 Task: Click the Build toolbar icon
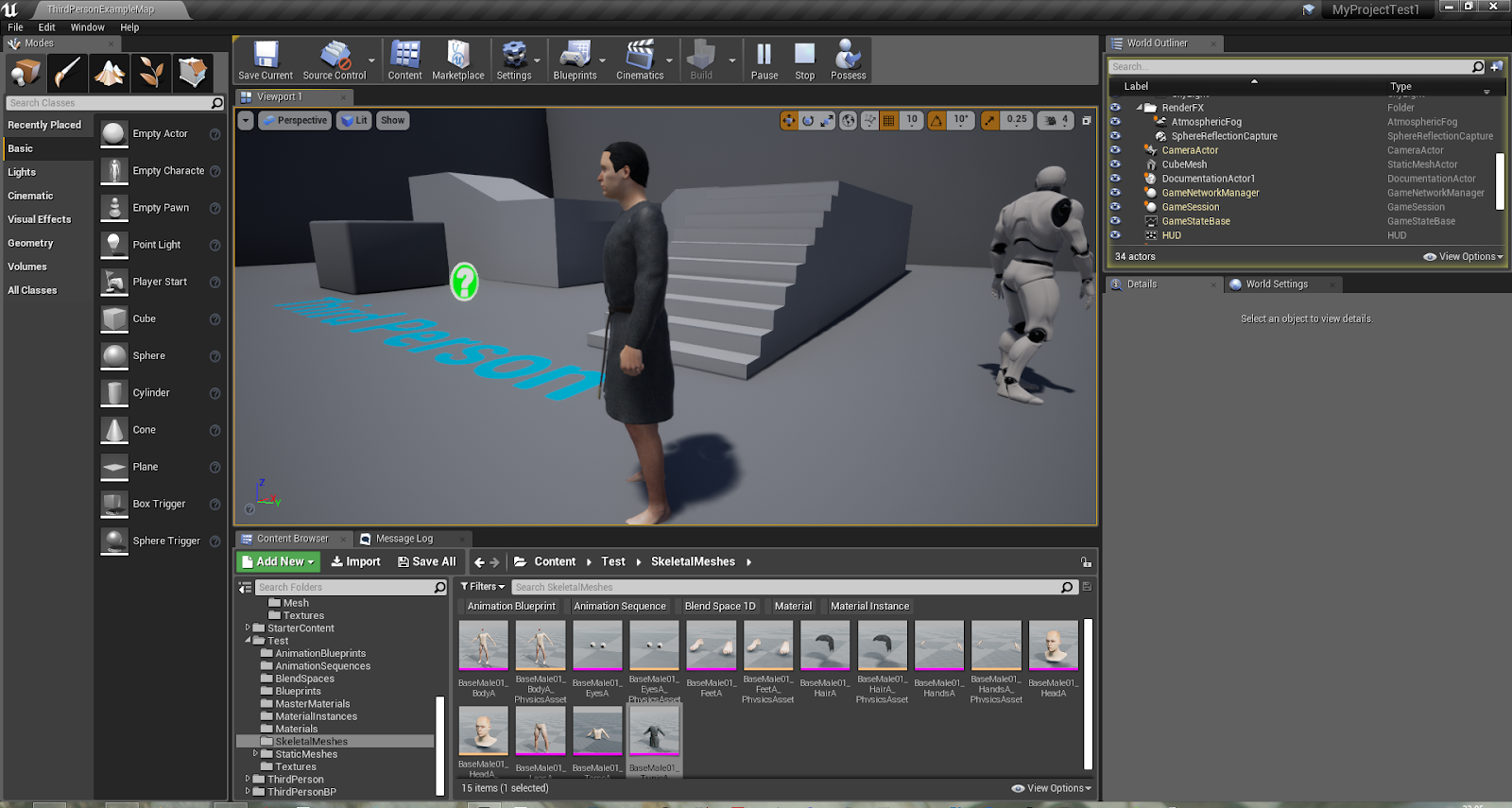tap(701, 60)
